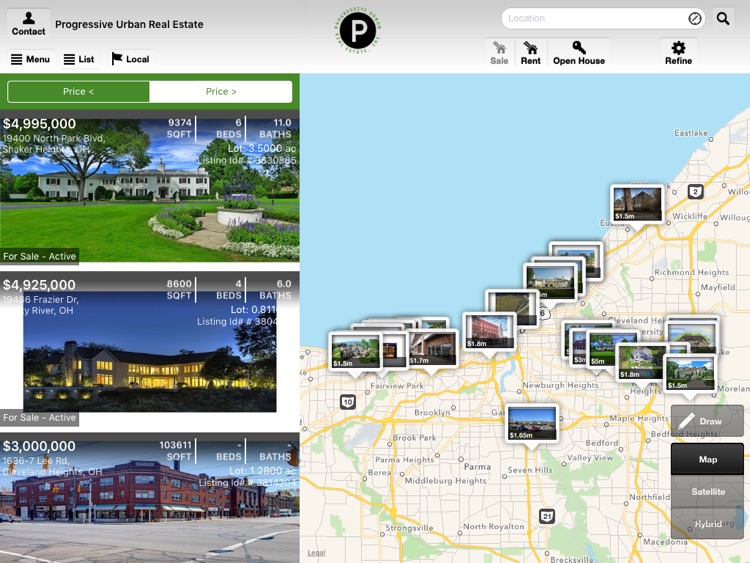The image size is (750, 563).
Task: Open the $3,000,000 Lee Rd listing
Action: (150, 497)
